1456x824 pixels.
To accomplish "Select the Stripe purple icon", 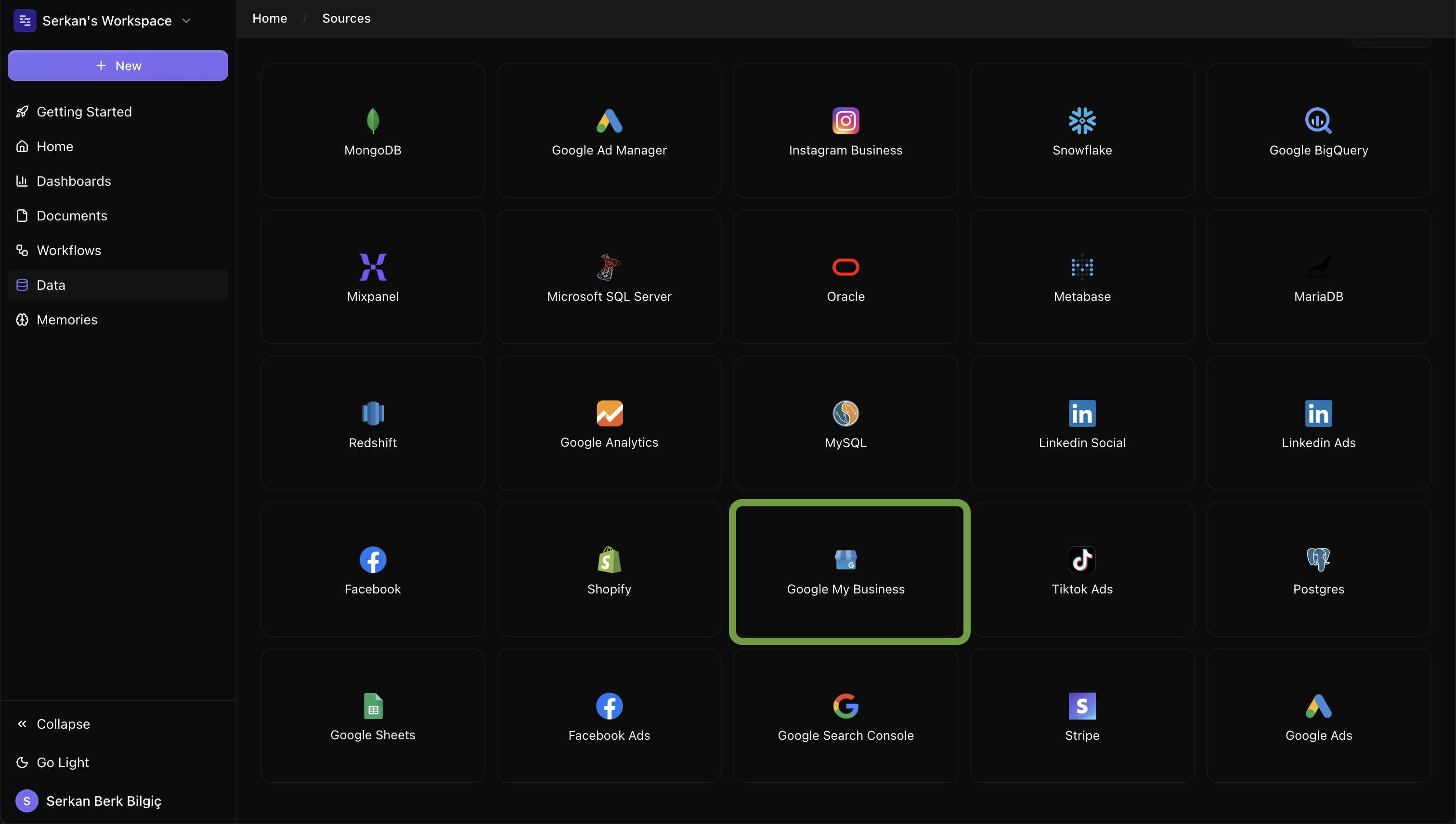I will tap(1082, 706).
